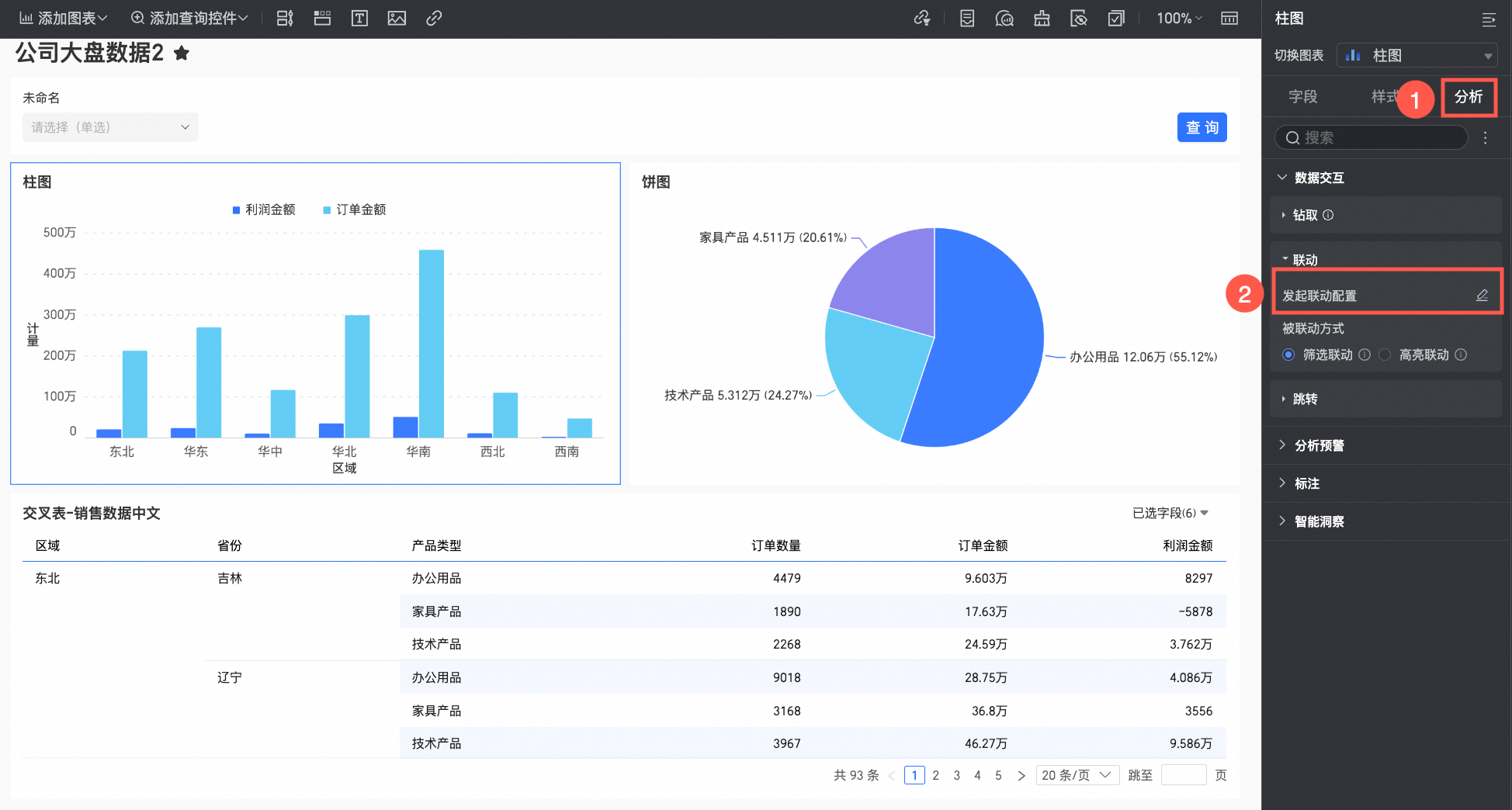Go to page 4 of the table

[977, 775]
